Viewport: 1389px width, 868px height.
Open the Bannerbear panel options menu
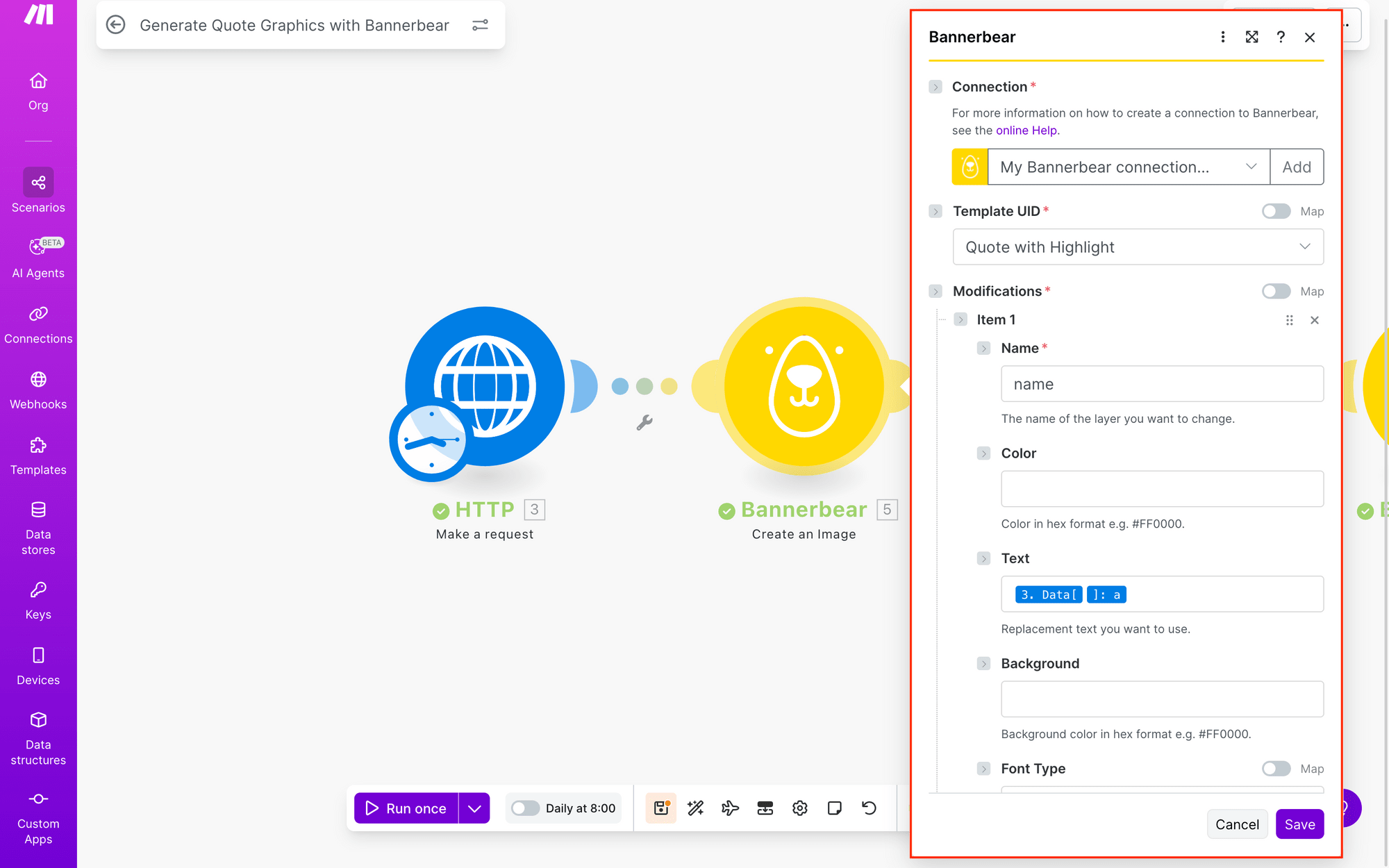[x=1223, y=37]
